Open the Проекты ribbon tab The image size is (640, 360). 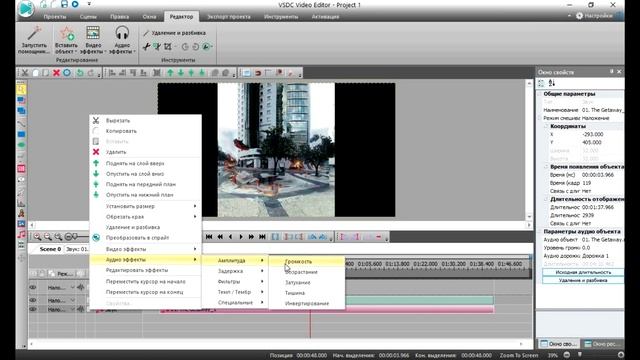[55, 17]
